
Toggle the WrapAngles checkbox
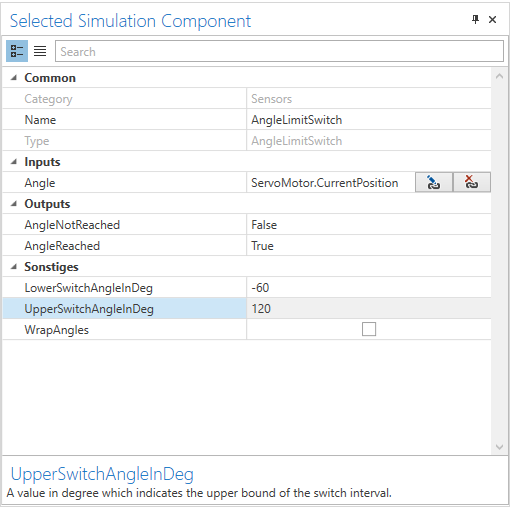[x=369, y=329]
